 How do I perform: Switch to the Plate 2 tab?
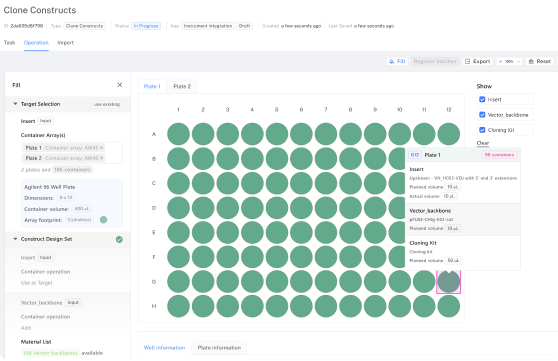(x=182, y=86)
